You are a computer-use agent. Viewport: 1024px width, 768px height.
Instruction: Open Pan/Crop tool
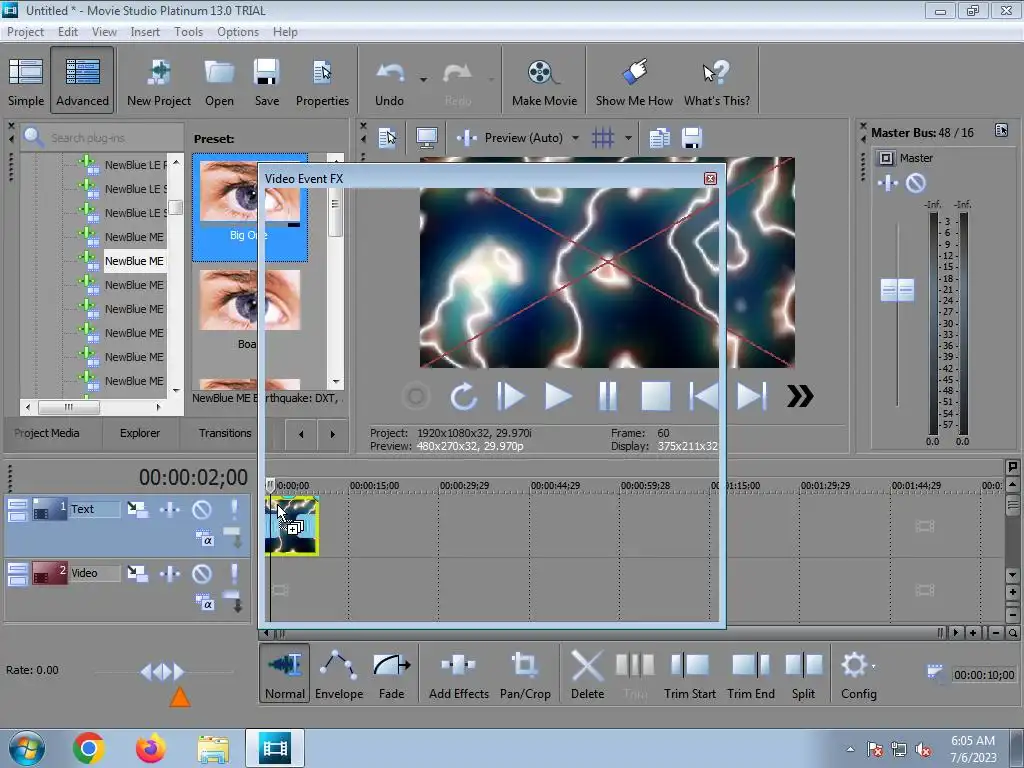click(525, 674)
